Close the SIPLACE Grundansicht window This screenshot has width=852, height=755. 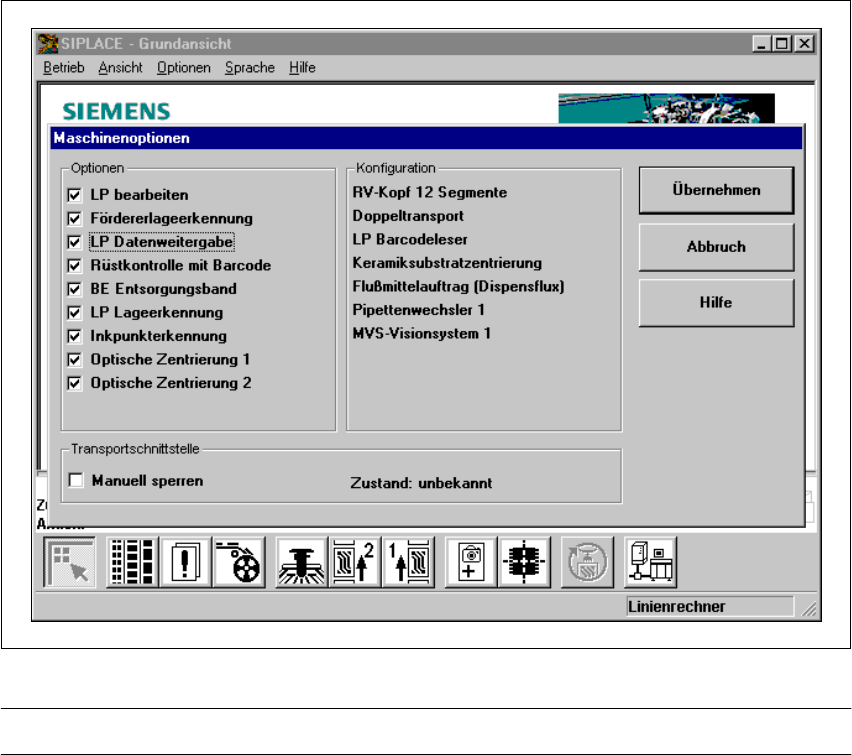click(804, 43)
